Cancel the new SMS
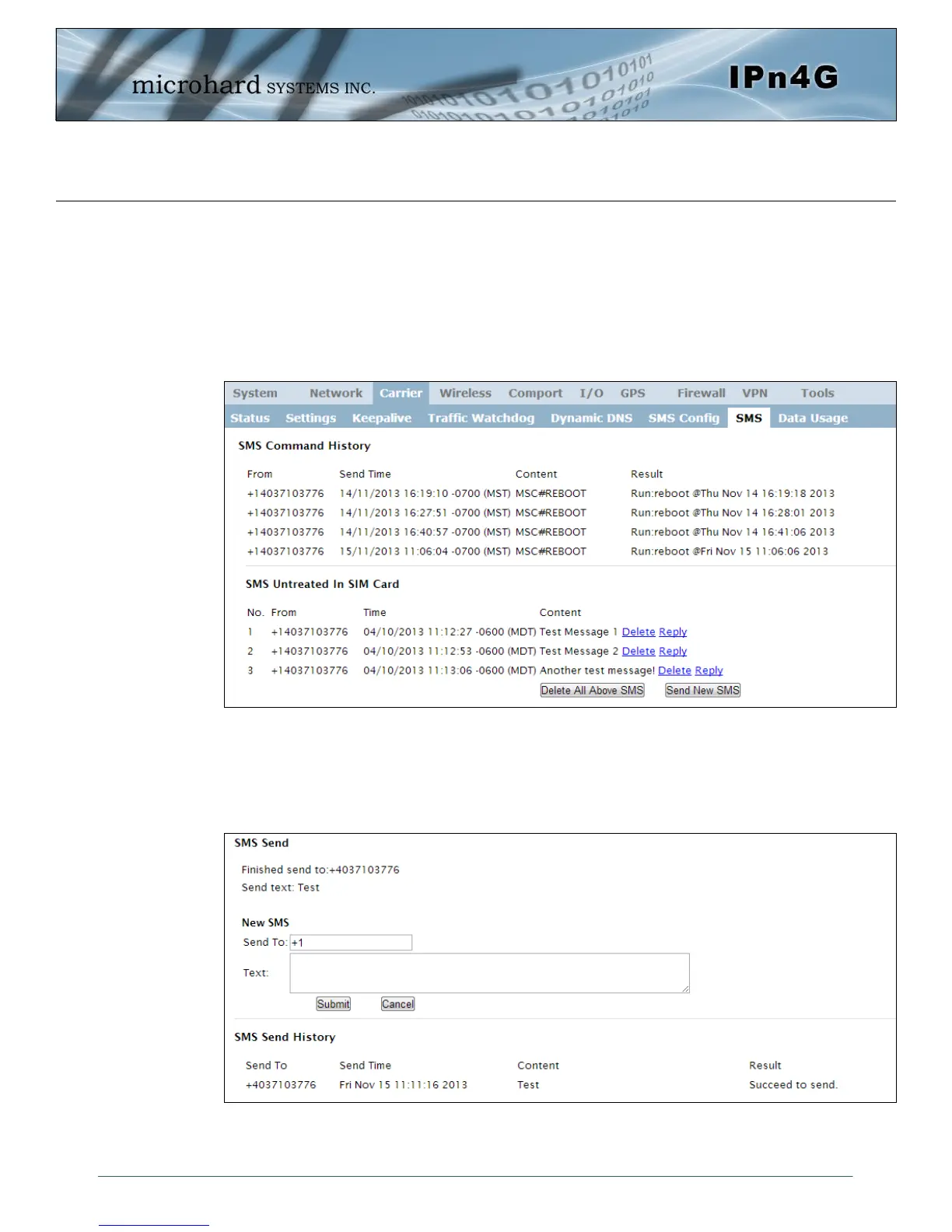The width and height of the screenshot is (952, 1232). [397, 1004]
